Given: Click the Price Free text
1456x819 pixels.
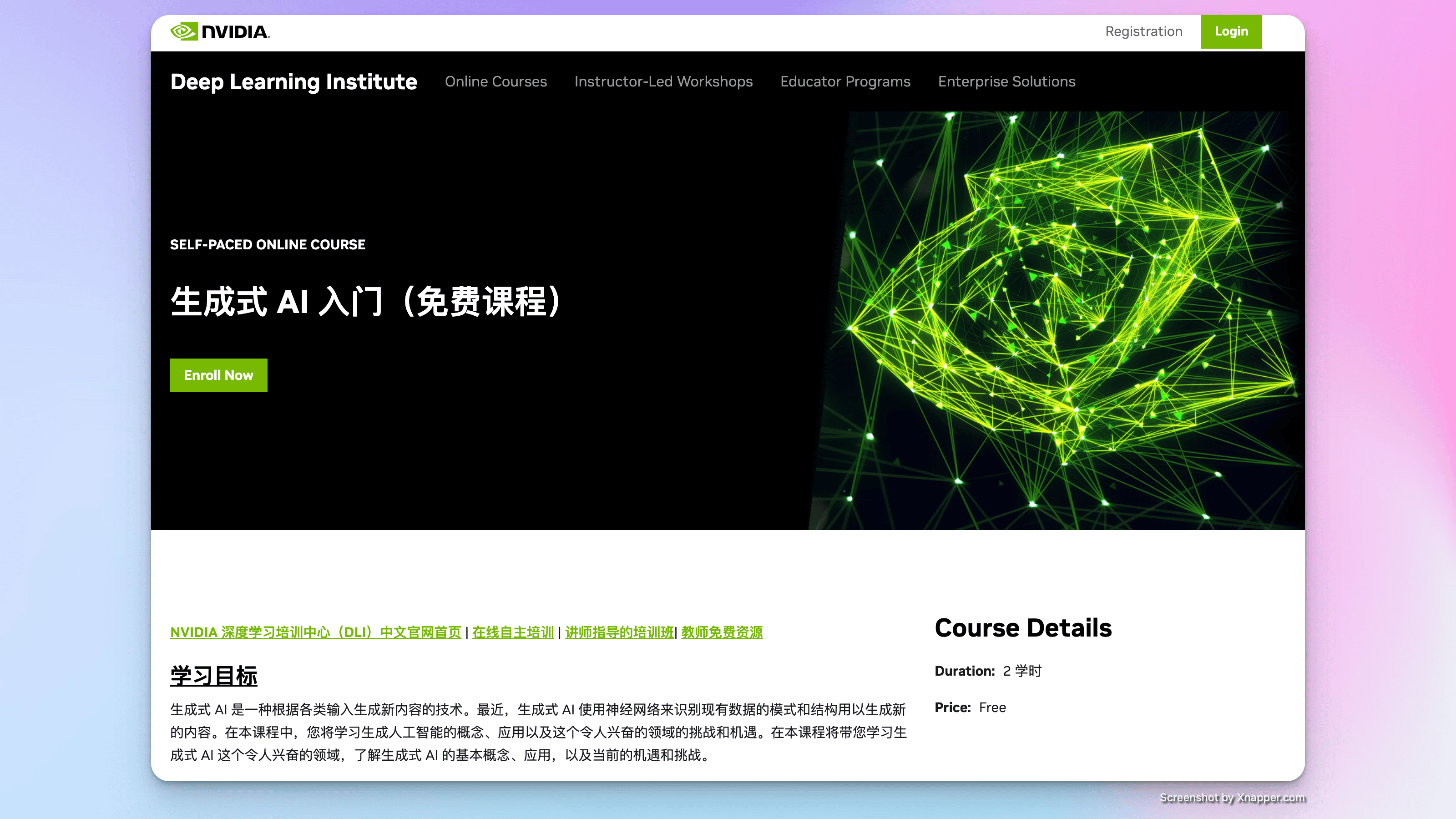Looking at the screenshot, I should click(970, 708).
